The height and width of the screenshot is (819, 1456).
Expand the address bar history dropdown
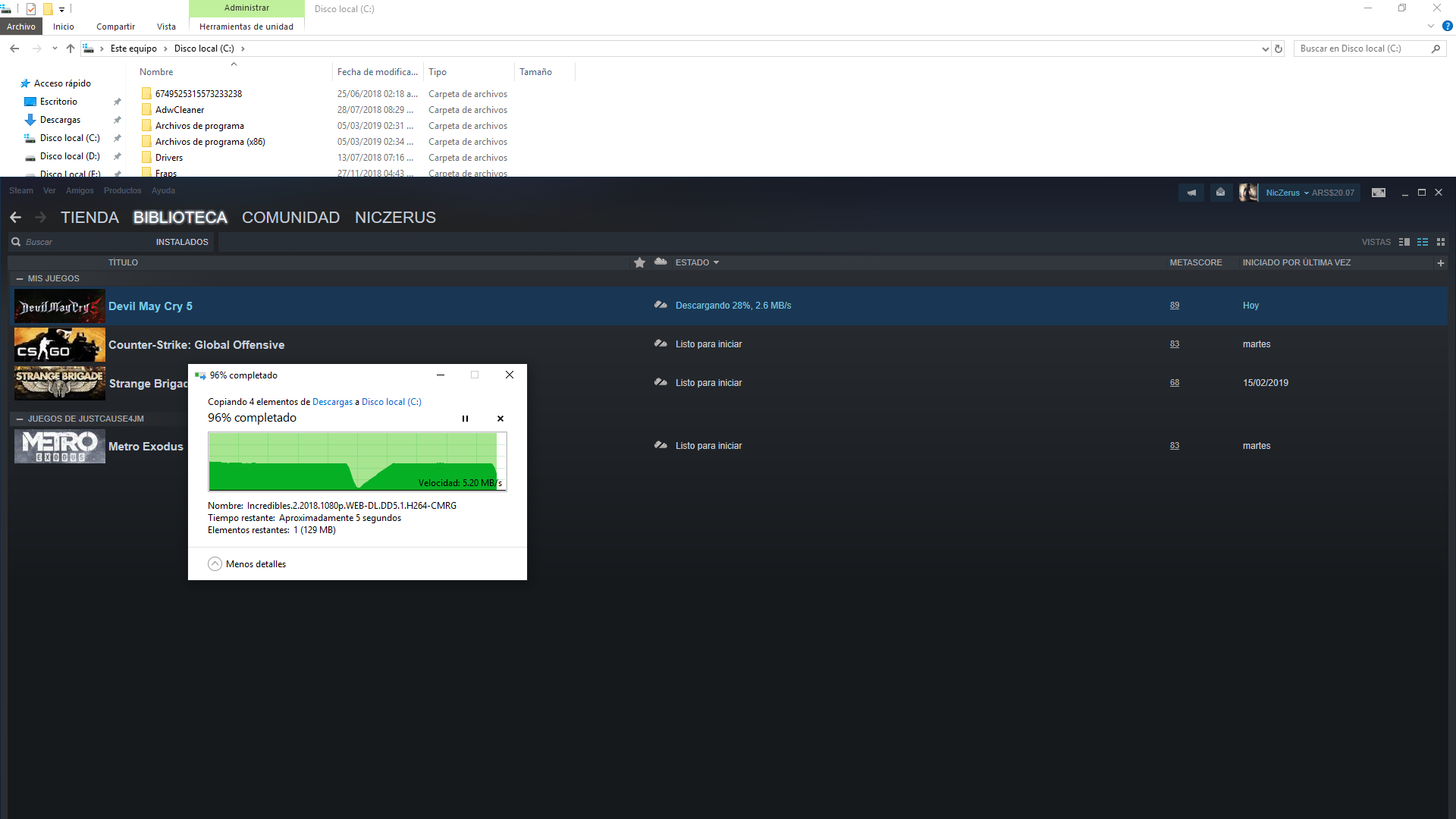coord(1265,49)
